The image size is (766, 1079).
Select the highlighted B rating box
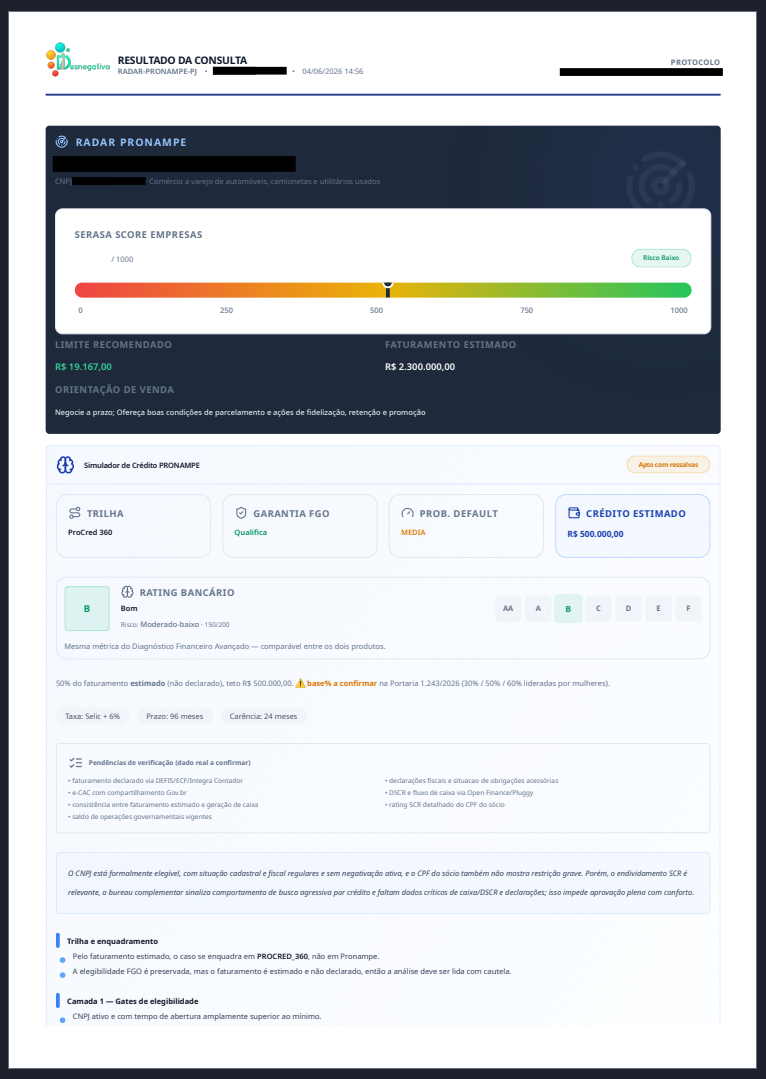pos(568,608)
